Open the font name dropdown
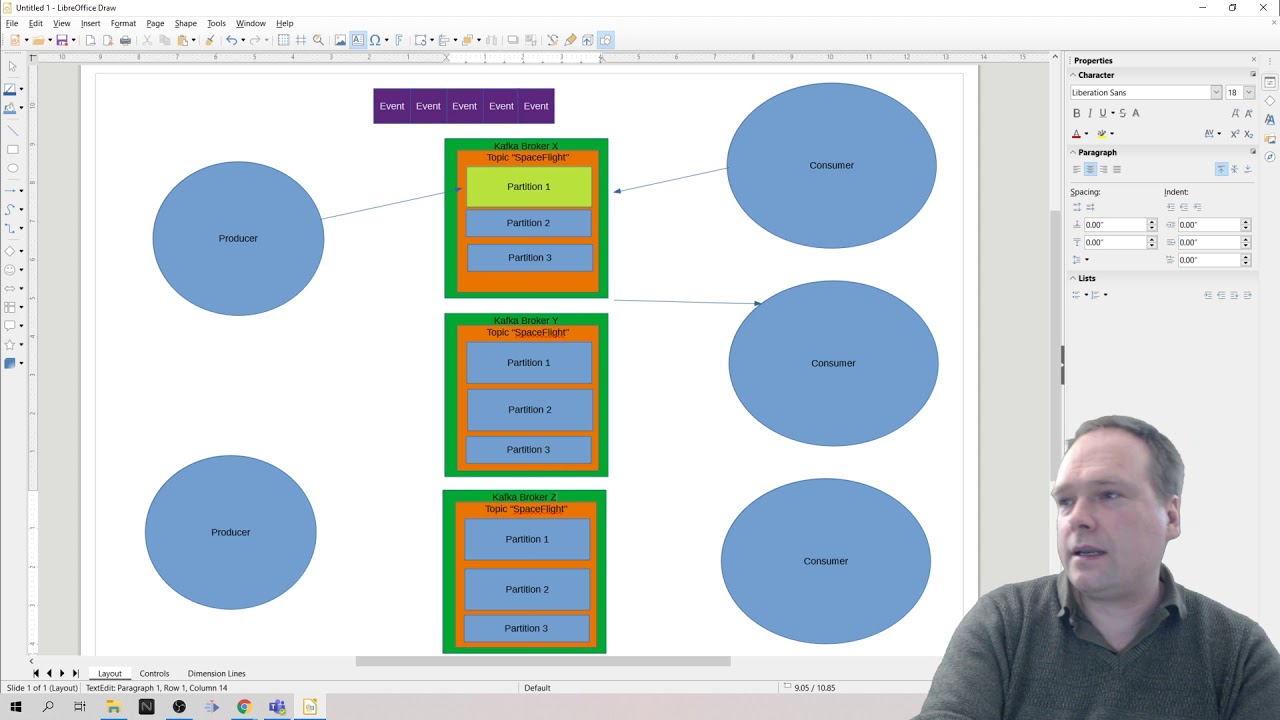 pos(1216,92)
